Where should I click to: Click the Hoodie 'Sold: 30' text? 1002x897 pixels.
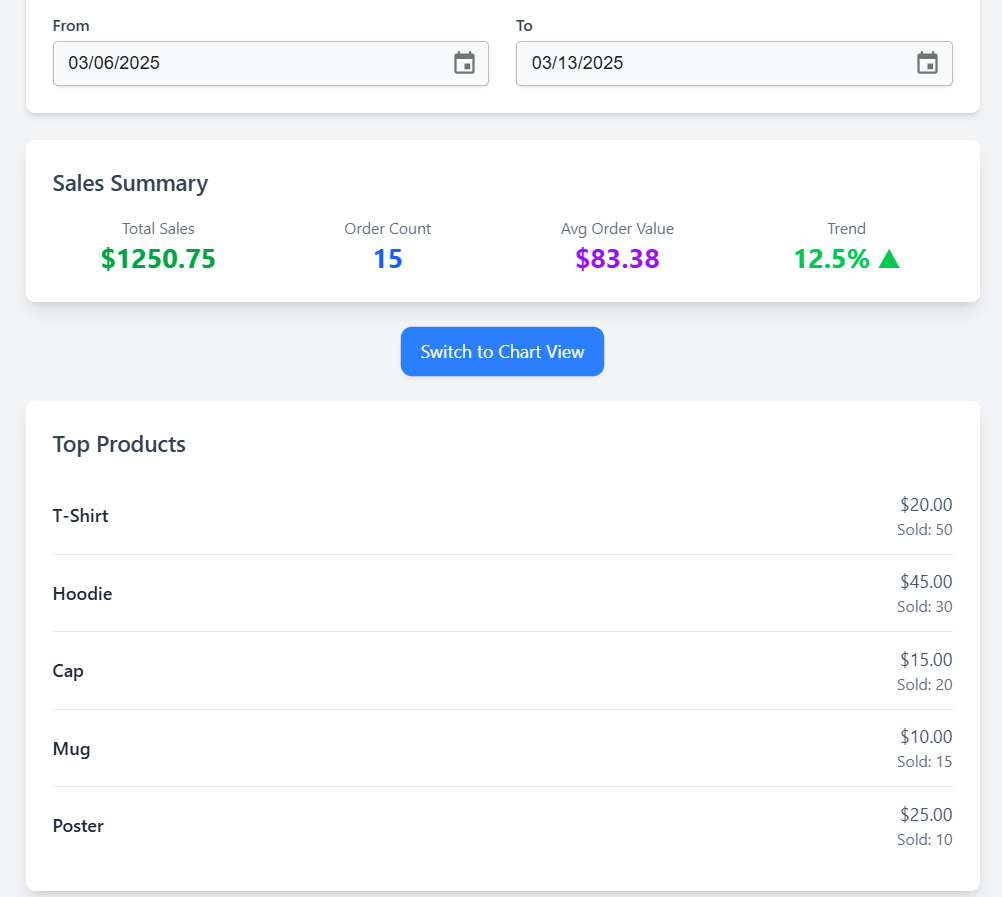coord(924,607)
